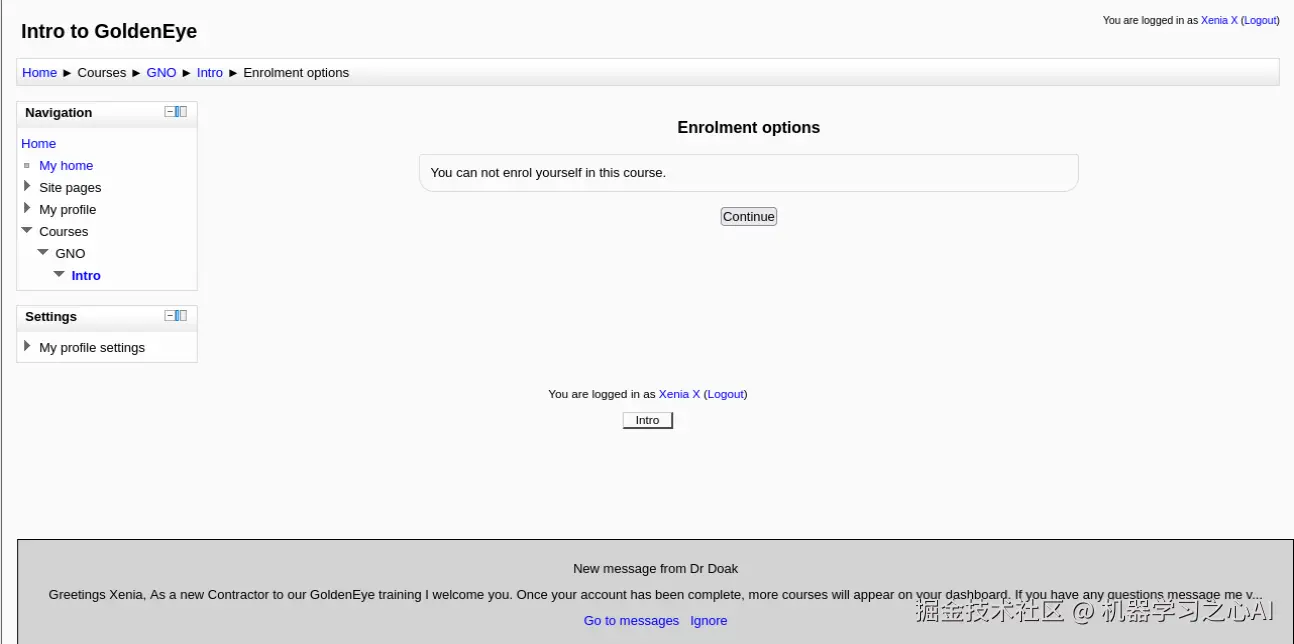
Task: Dock the Settings block to side
Action: coord(181,316)
